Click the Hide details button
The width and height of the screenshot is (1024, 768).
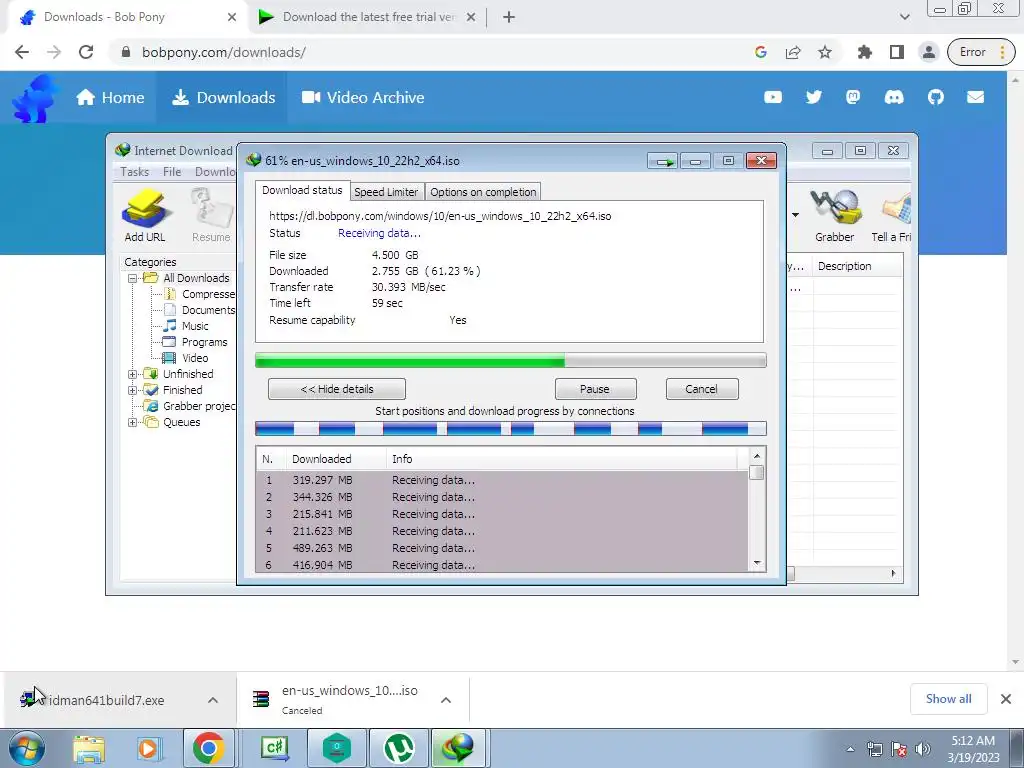click(x=337, y=389)
